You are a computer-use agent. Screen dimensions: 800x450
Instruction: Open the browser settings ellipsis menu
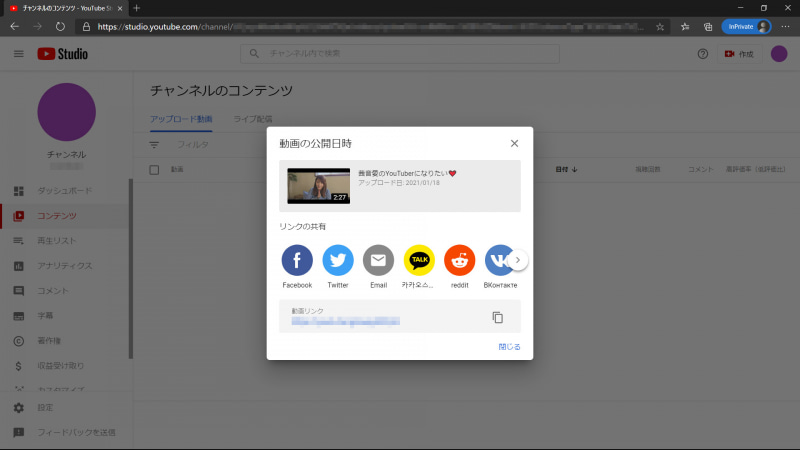click(x=785, y=27)
